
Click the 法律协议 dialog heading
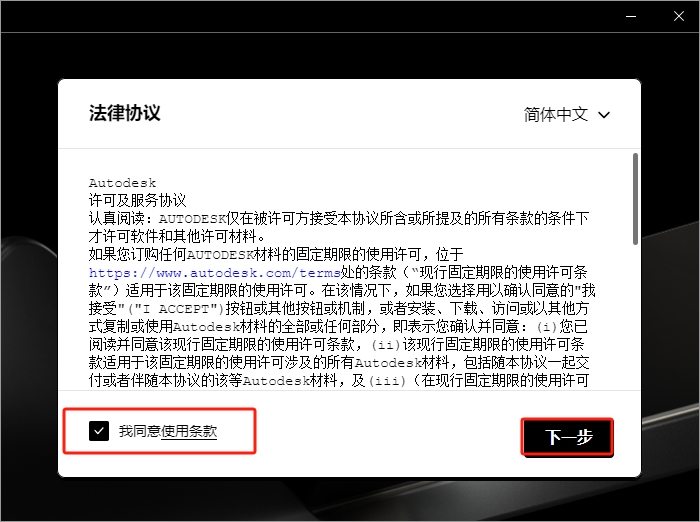coord(124,113)
